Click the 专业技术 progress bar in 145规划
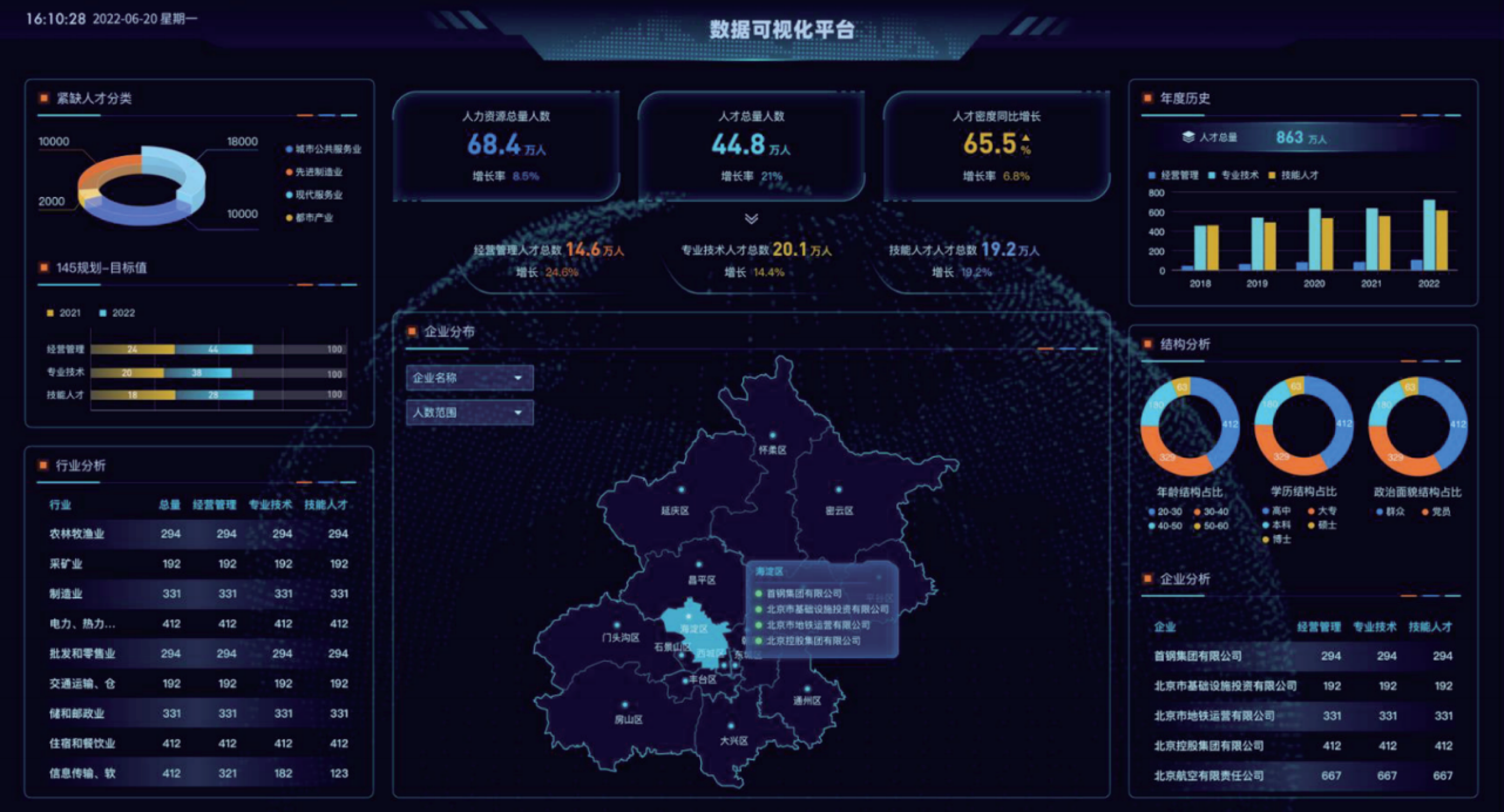1504x812 pixels. [x=219, y=372]
